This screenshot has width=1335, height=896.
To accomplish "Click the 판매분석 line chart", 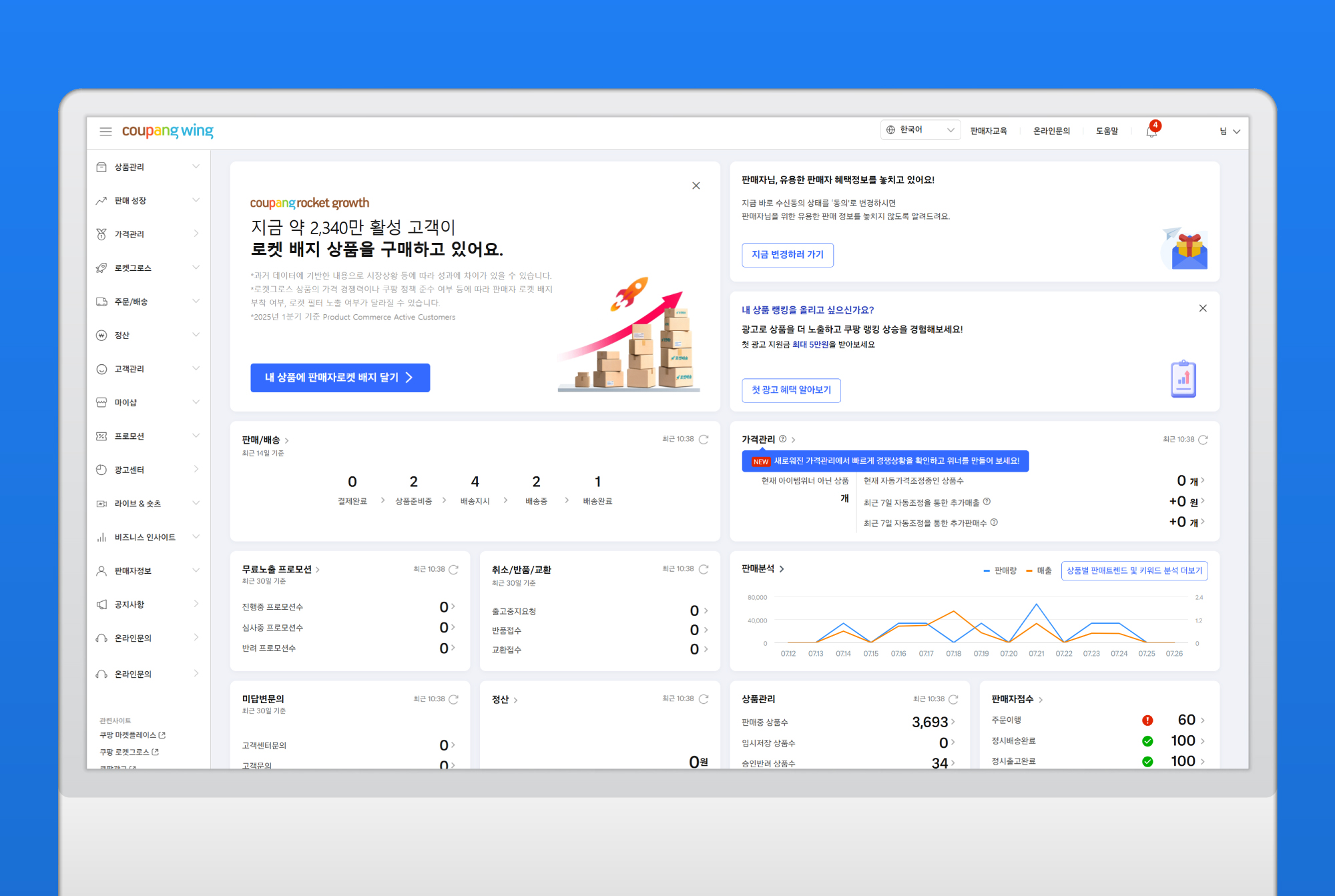I will [x=975, y=624].
